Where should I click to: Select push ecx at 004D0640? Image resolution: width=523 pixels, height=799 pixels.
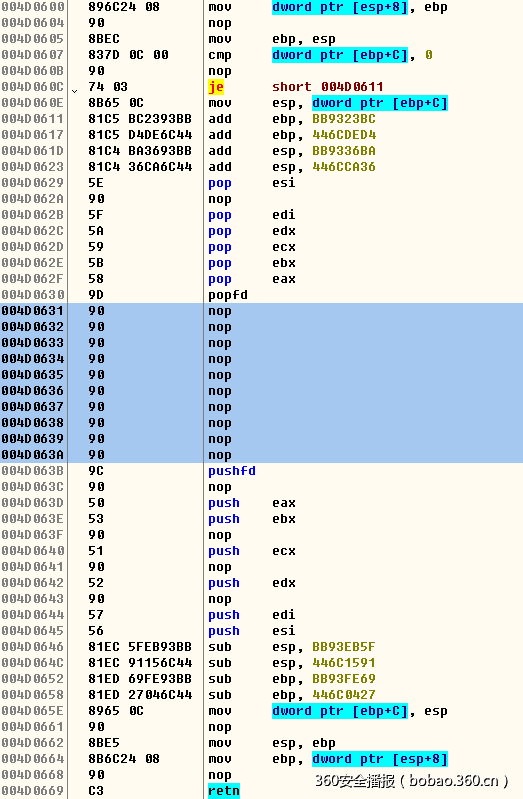pos(262,551)
